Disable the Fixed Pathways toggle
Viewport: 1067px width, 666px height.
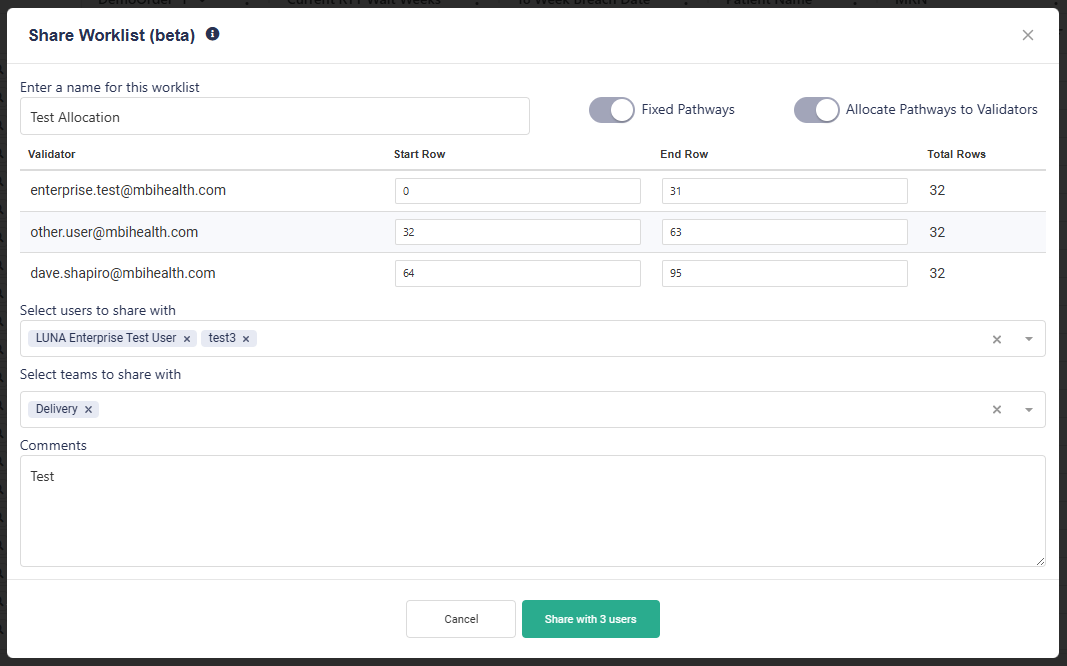click(611, 110)
